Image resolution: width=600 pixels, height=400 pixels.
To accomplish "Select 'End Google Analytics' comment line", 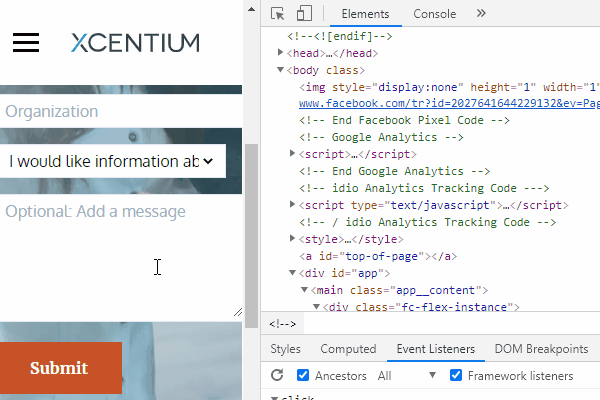I will click(x=395, y=171).
